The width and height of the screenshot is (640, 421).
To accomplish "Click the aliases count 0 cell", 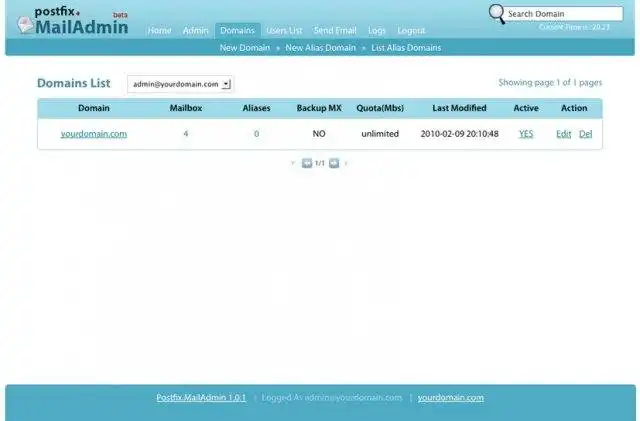I will click(256, 134).
